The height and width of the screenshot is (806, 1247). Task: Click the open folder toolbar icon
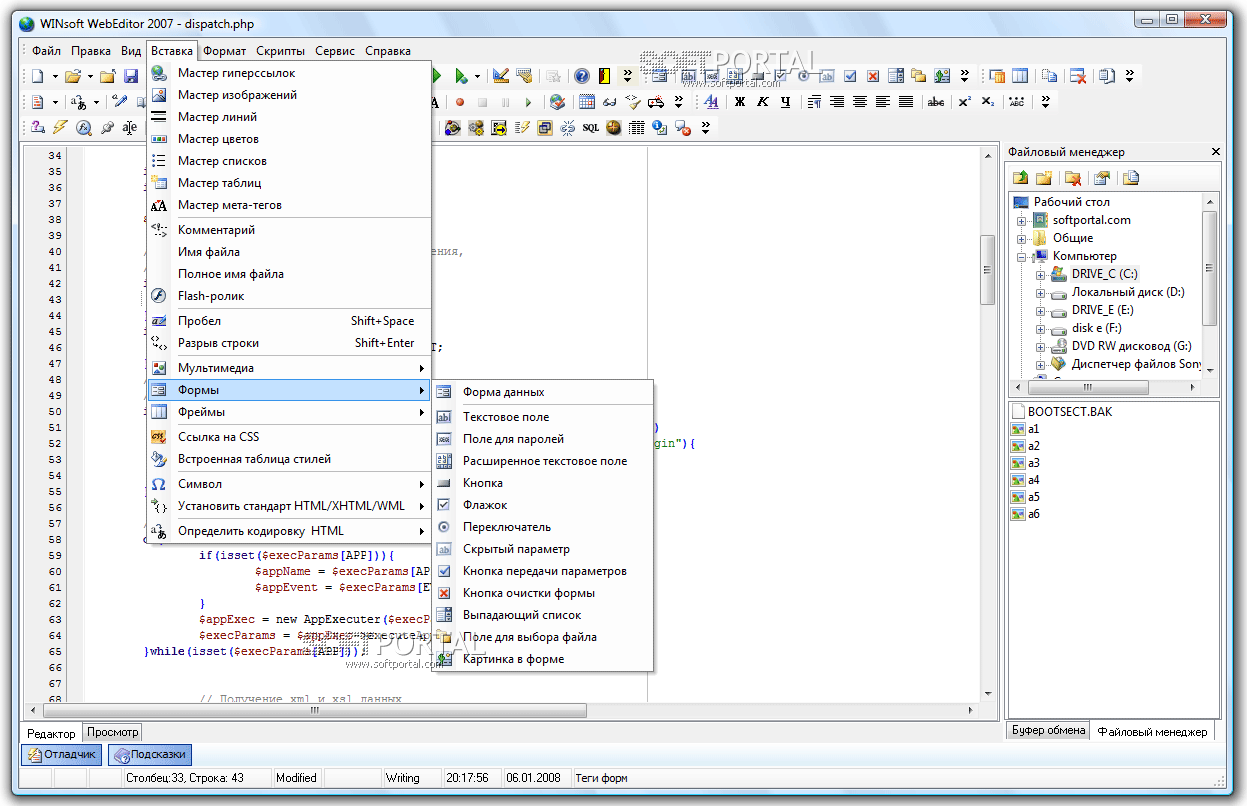pyautogui.click(x=73, y=76)
